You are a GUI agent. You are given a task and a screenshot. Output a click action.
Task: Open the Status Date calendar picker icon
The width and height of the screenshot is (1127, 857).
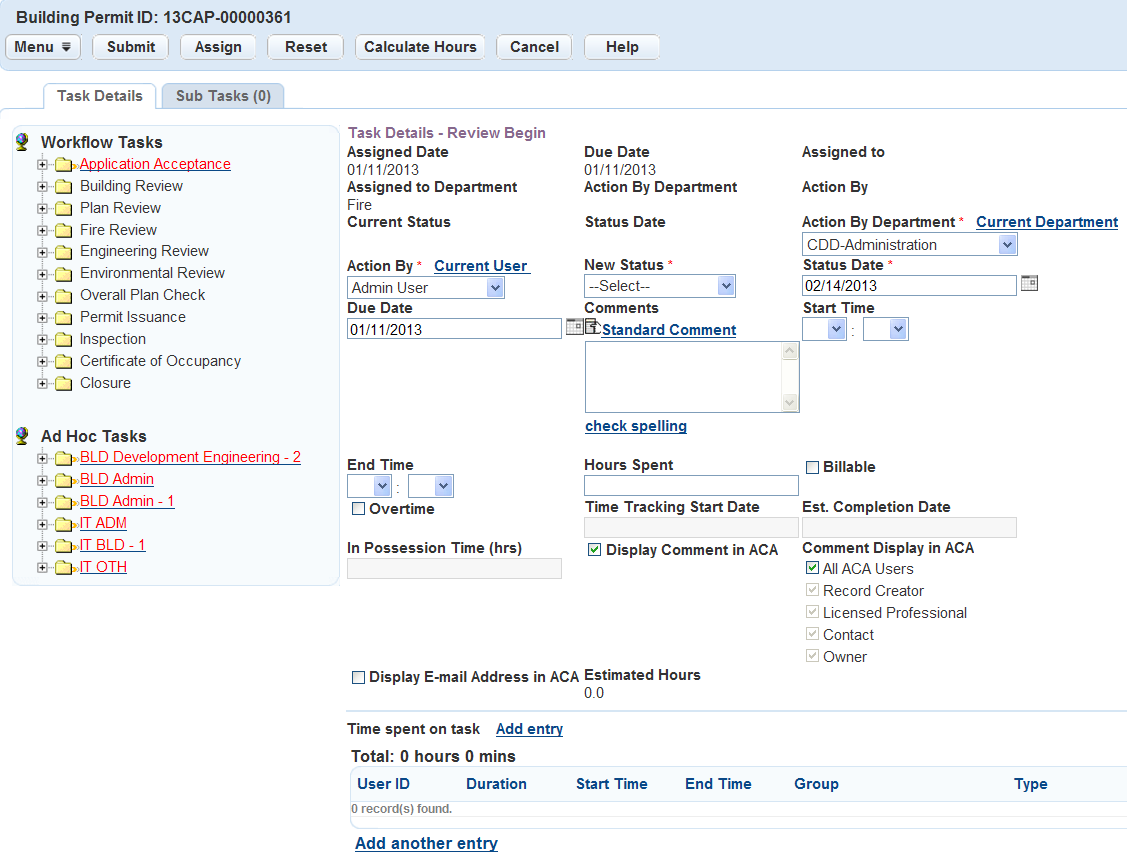coord(1029,284)
